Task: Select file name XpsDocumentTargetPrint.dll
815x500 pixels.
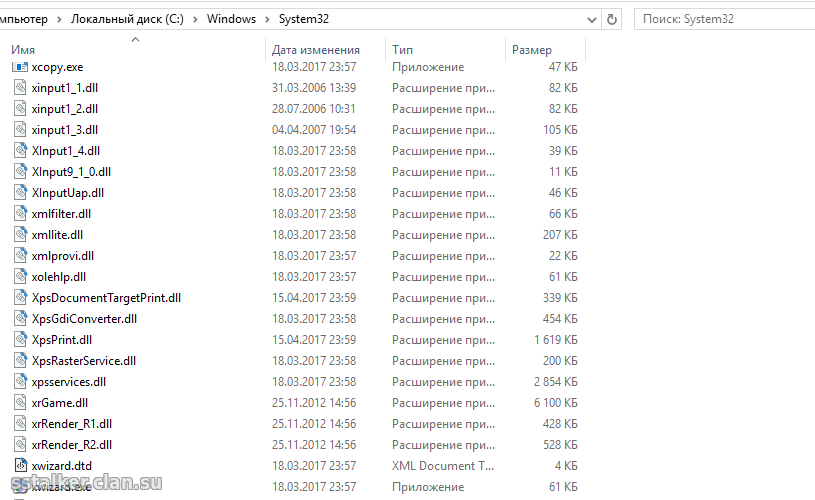Action: point(106,298)
